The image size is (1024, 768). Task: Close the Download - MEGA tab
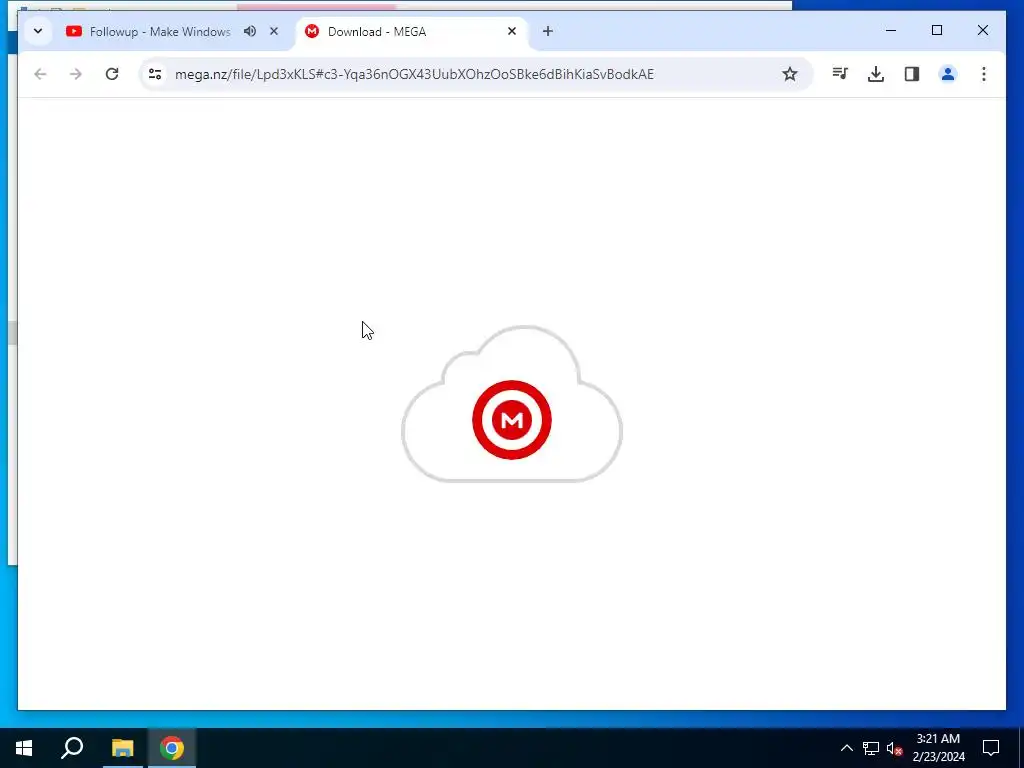(x=512, y=31)
